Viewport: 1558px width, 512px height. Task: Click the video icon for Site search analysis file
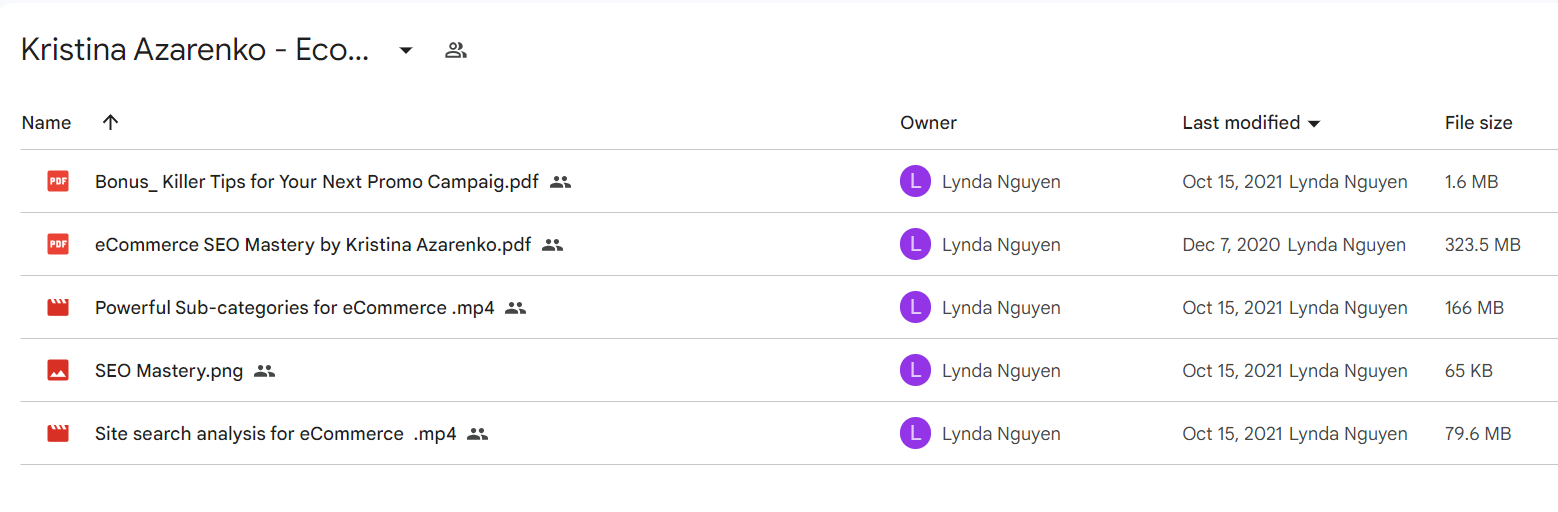[x=58, y=433]
